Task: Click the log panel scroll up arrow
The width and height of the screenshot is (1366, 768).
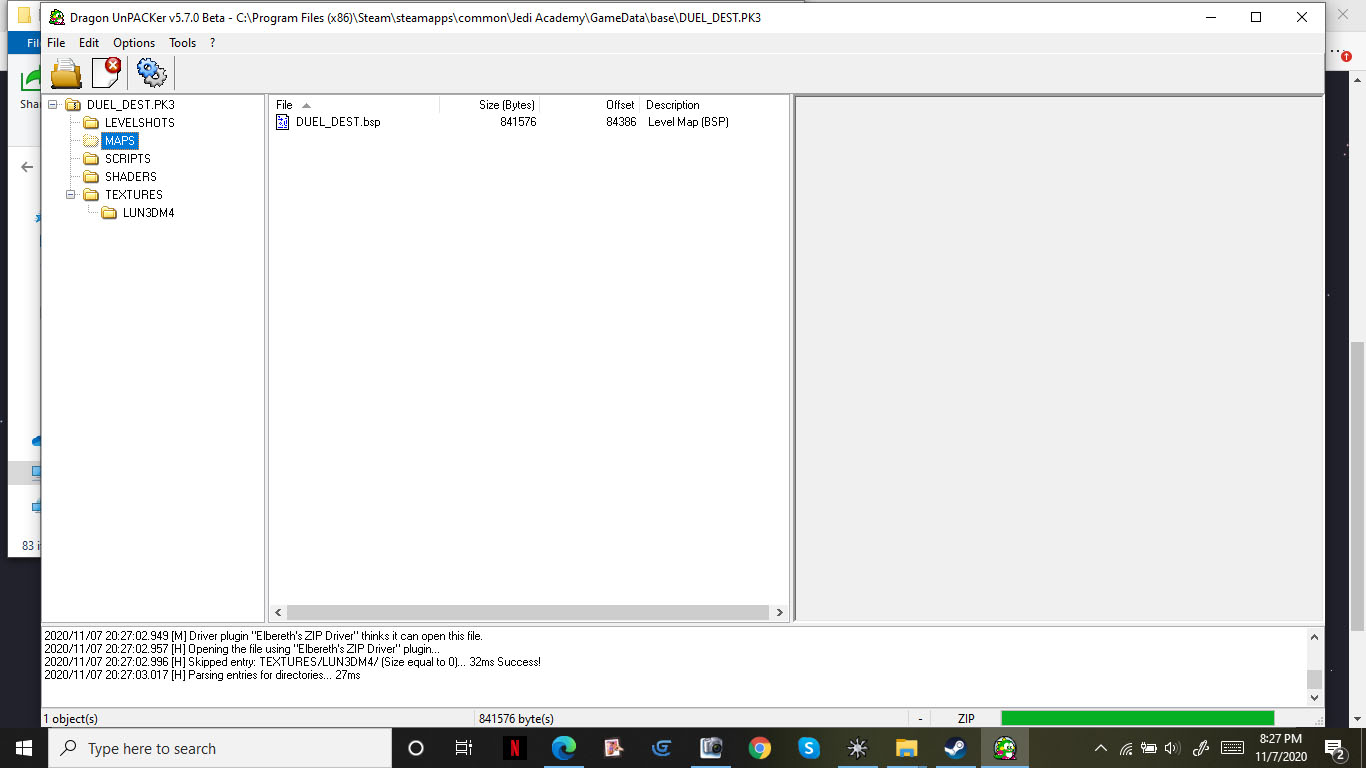Action: click(x=1314, y=636)
